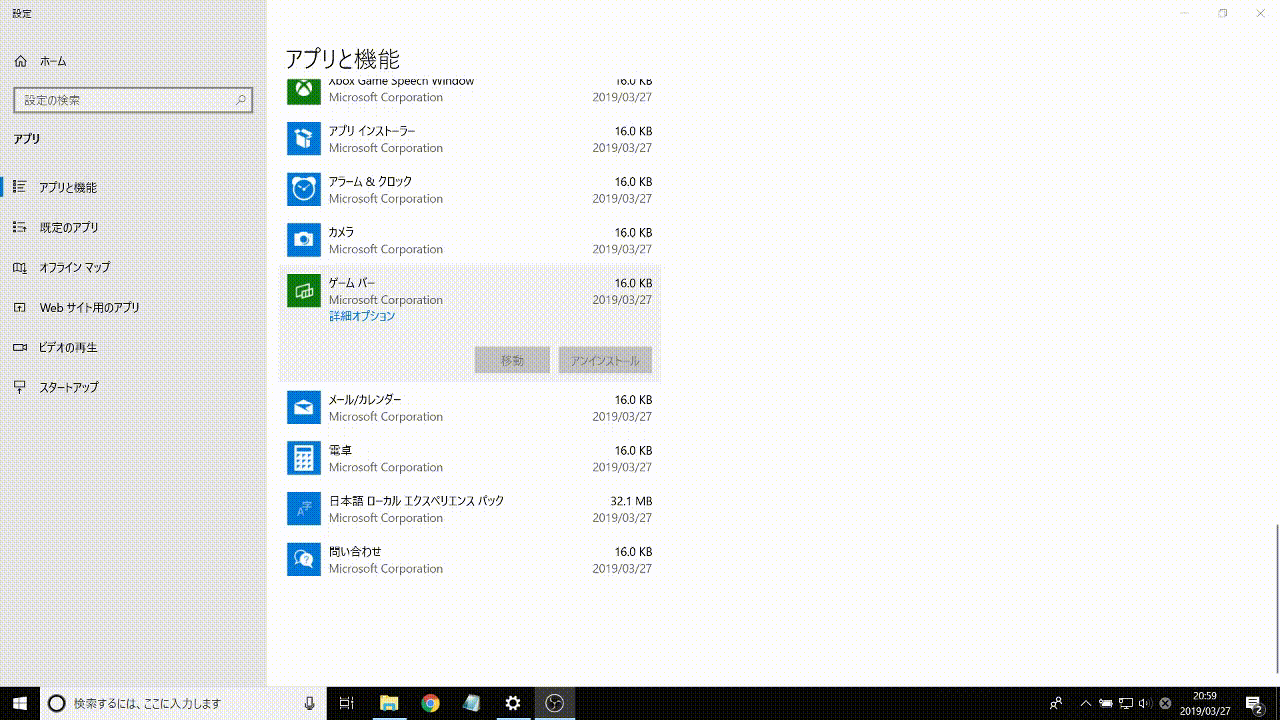This screenshot has height=720, width=1280.
Task: Select the 問い合わせ list entry name
Action: click(x=355, y=552)
